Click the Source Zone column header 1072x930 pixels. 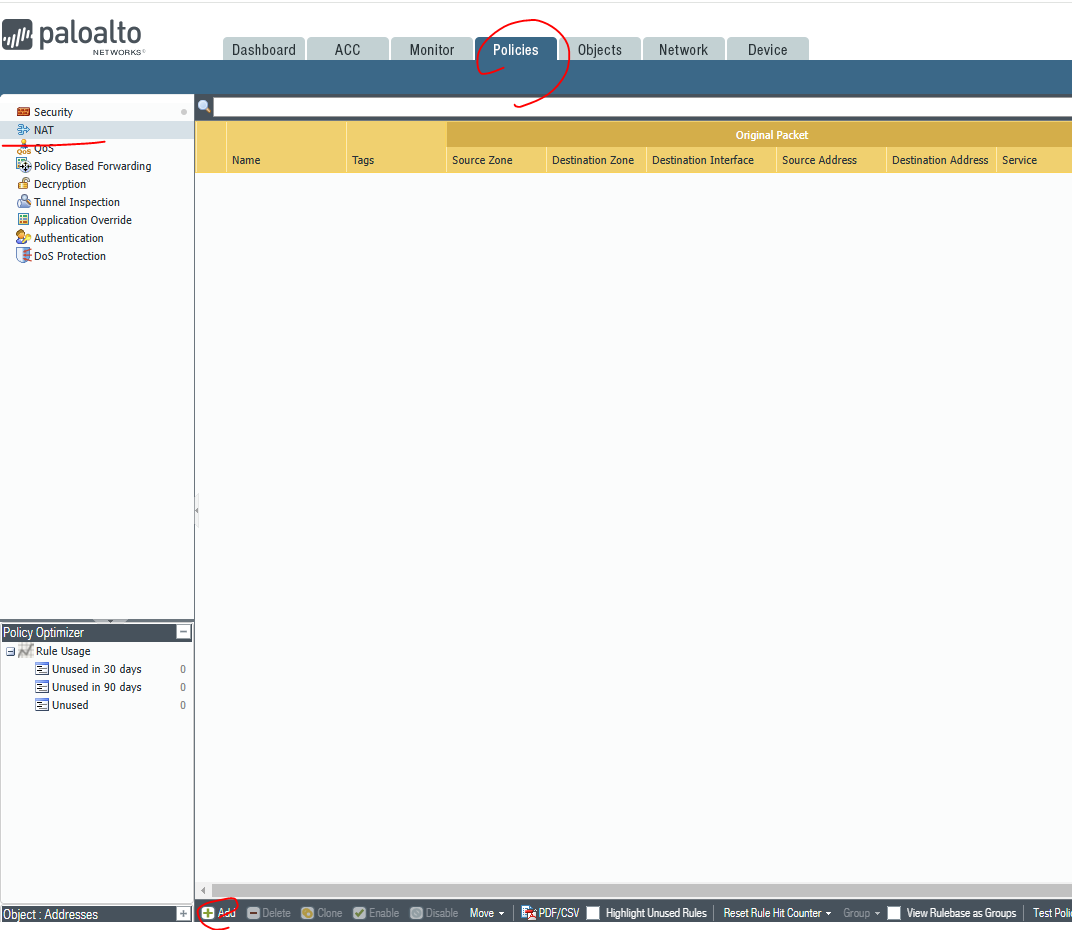pyautogui.click(x=496, y=160)
